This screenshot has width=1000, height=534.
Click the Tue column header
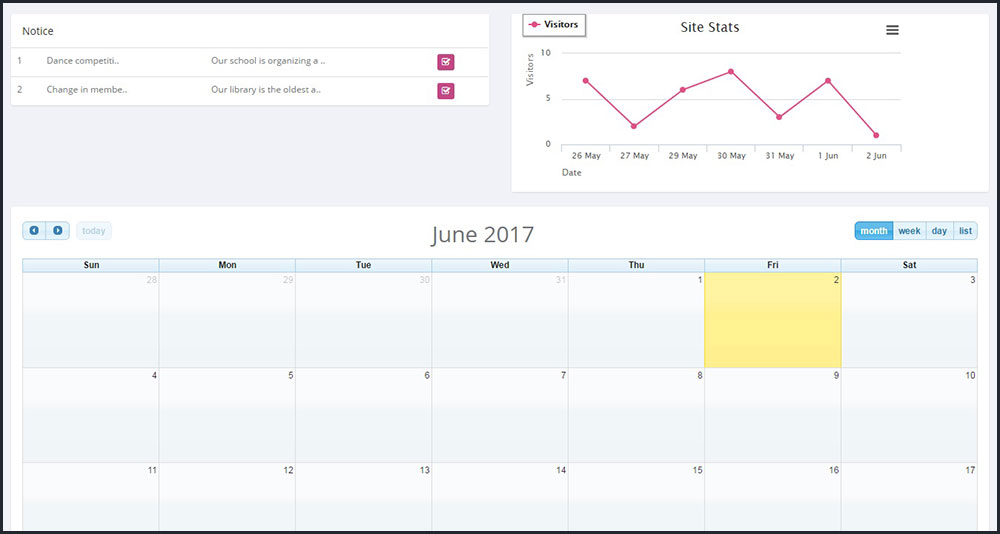point(364,265)
